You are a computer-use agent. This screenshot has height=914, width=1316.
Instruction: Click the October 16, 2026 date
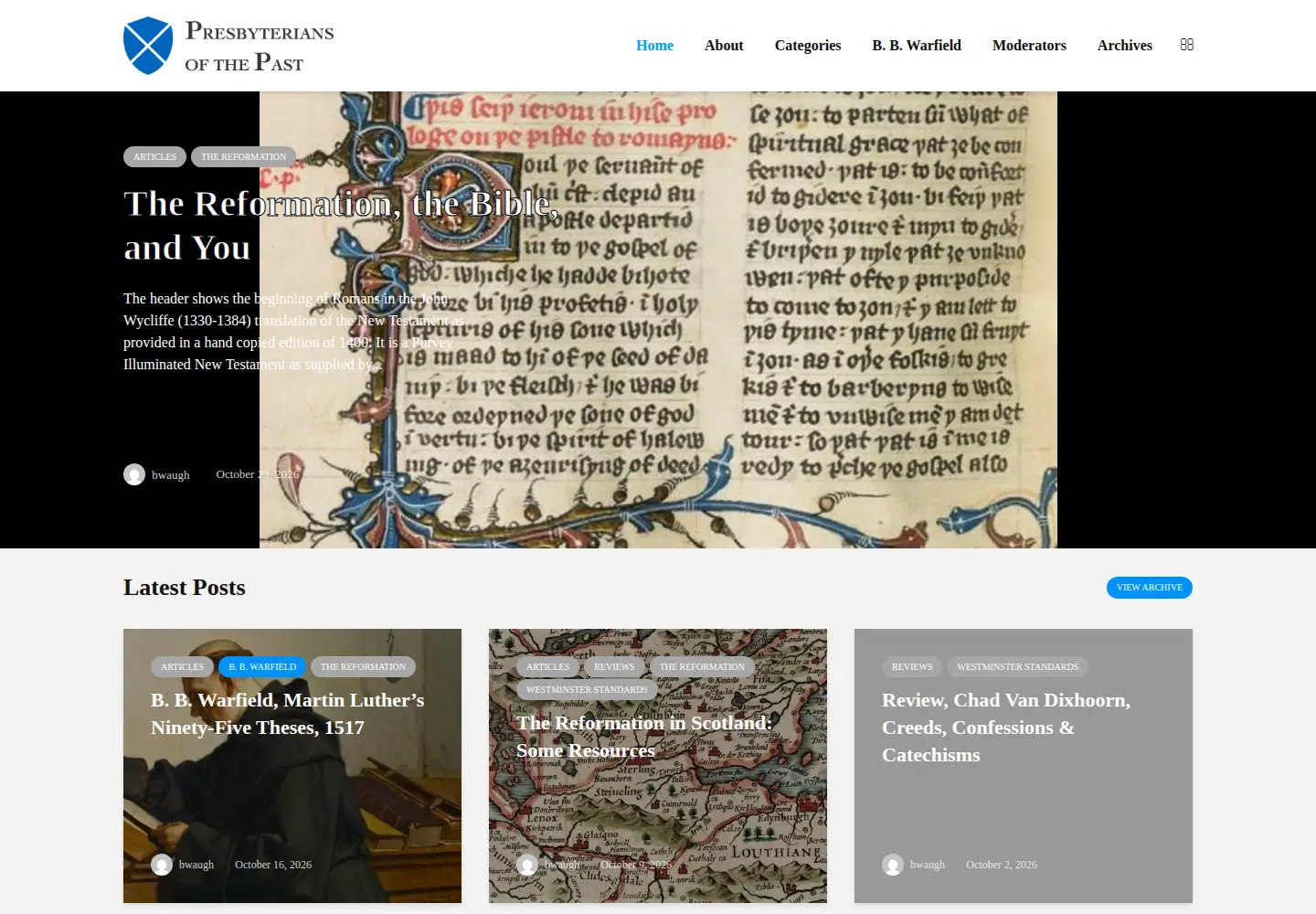[273, 865]
